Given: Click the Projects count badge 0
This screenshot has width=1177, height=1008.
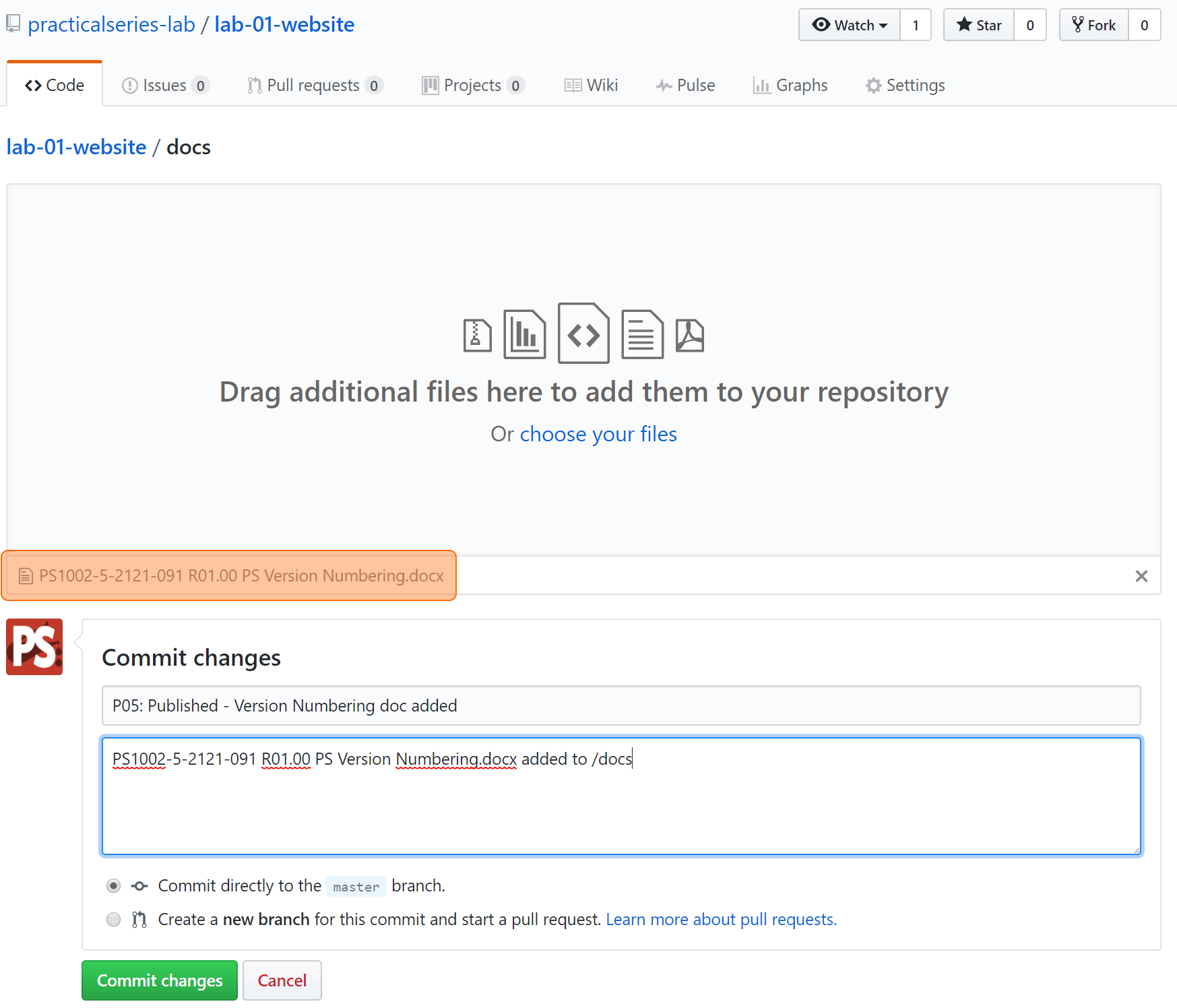Looking at the screenshot, I should click(515, 86).
